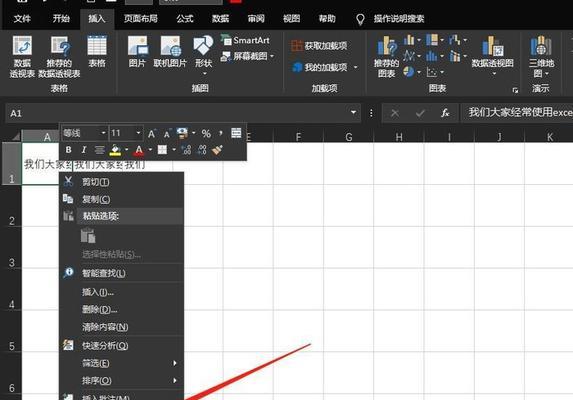The image size is (573, 400).
Task: Insert a Table (表格)
Action: pyautogui.click(x=97, y=52)
